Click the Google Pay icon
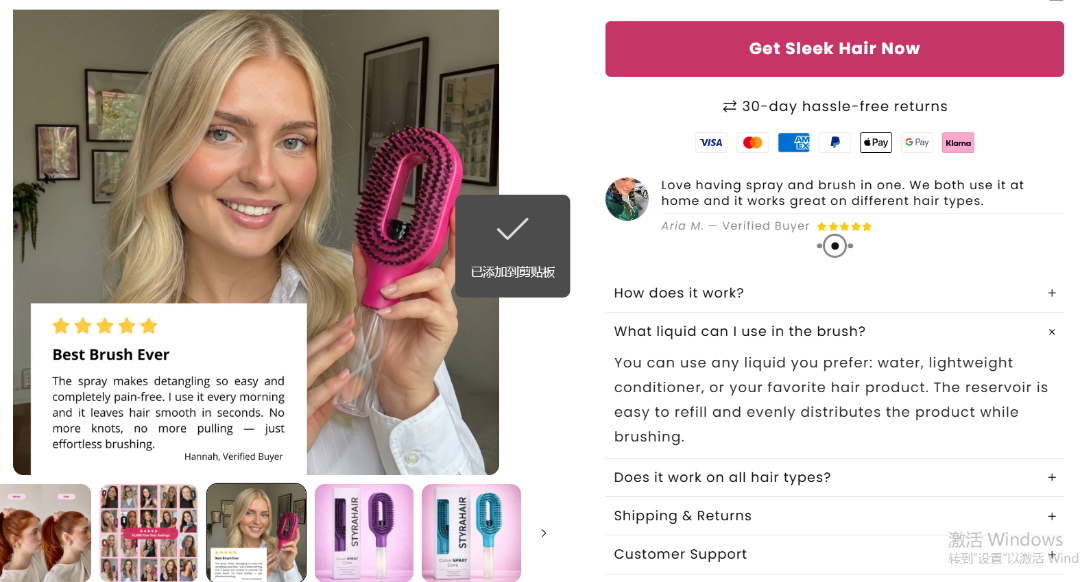The width and height of the screenshot is (1080, 582). pyautogui.click(x=917, y=143)
